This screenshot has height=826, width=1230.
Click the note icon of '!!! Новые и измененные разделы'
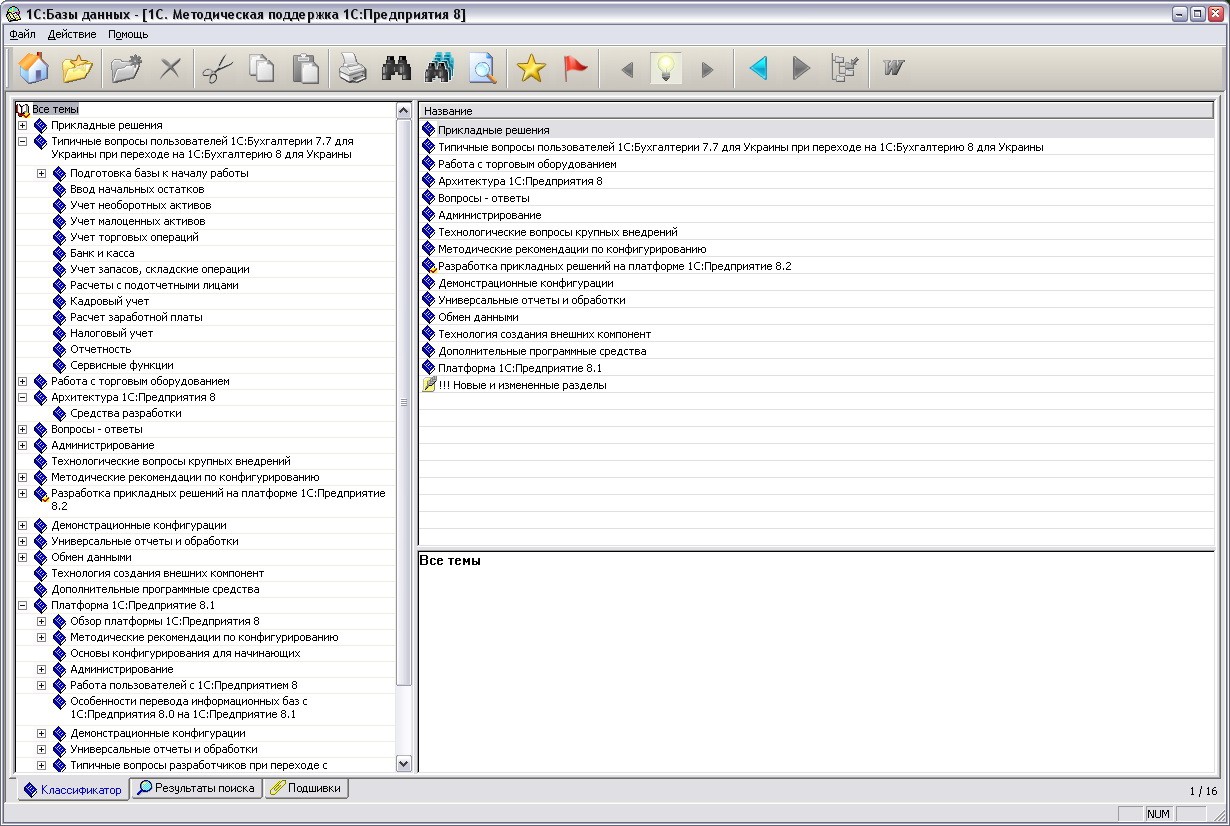click(x=429, y=385)
